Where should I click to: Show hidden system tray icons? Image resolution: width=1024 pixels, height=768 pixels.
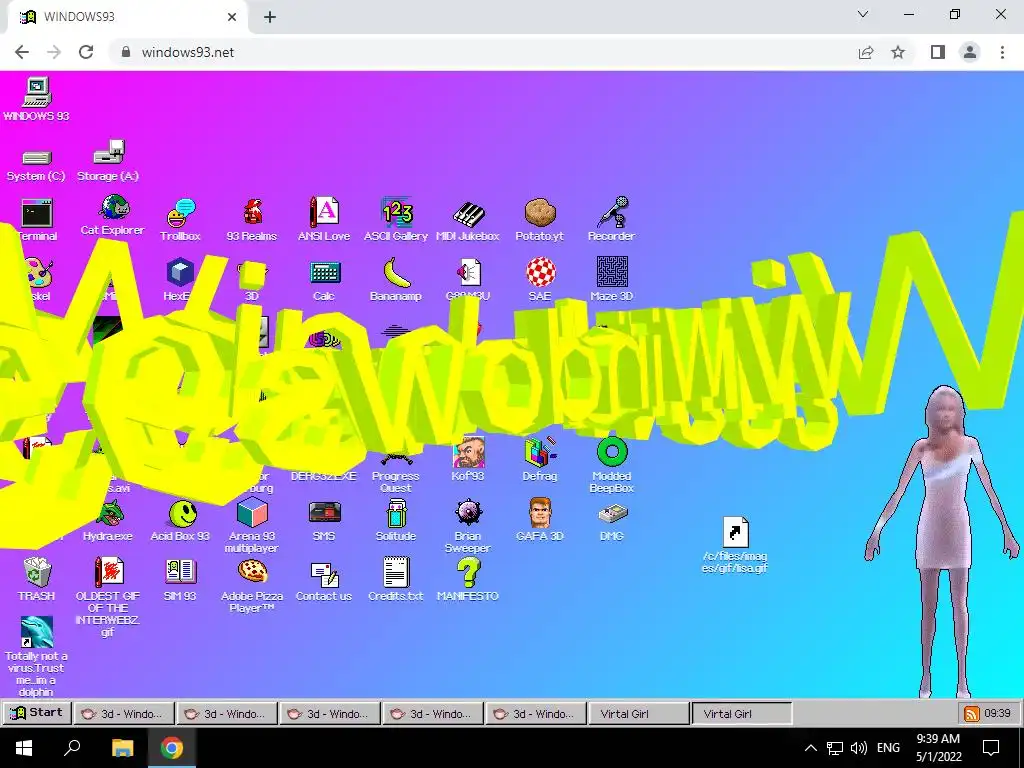click(x=810, y=748)
